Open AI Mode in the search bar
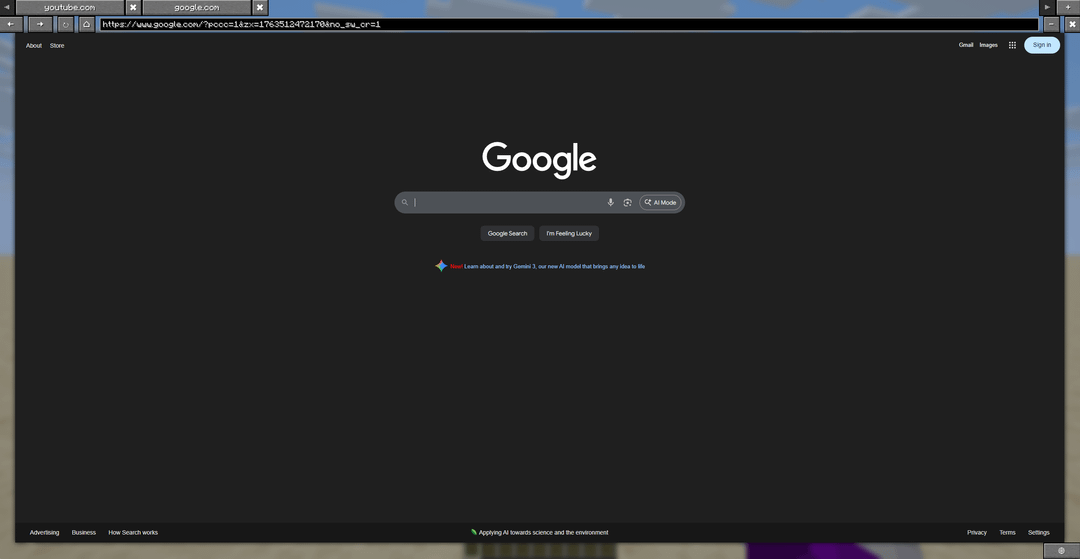Viewport: 1080px width, 559px height. click(660, 203)
